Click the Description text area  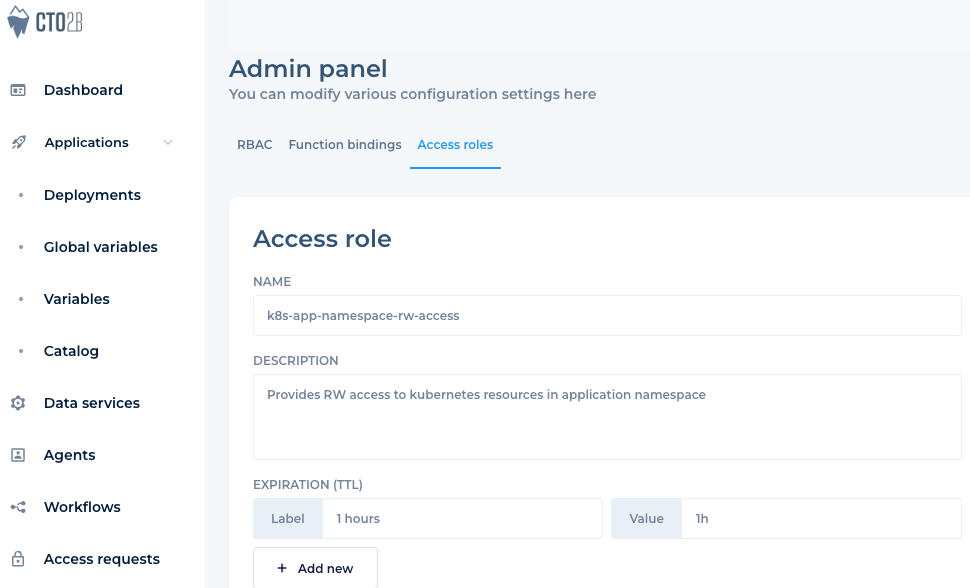point(606,416)
